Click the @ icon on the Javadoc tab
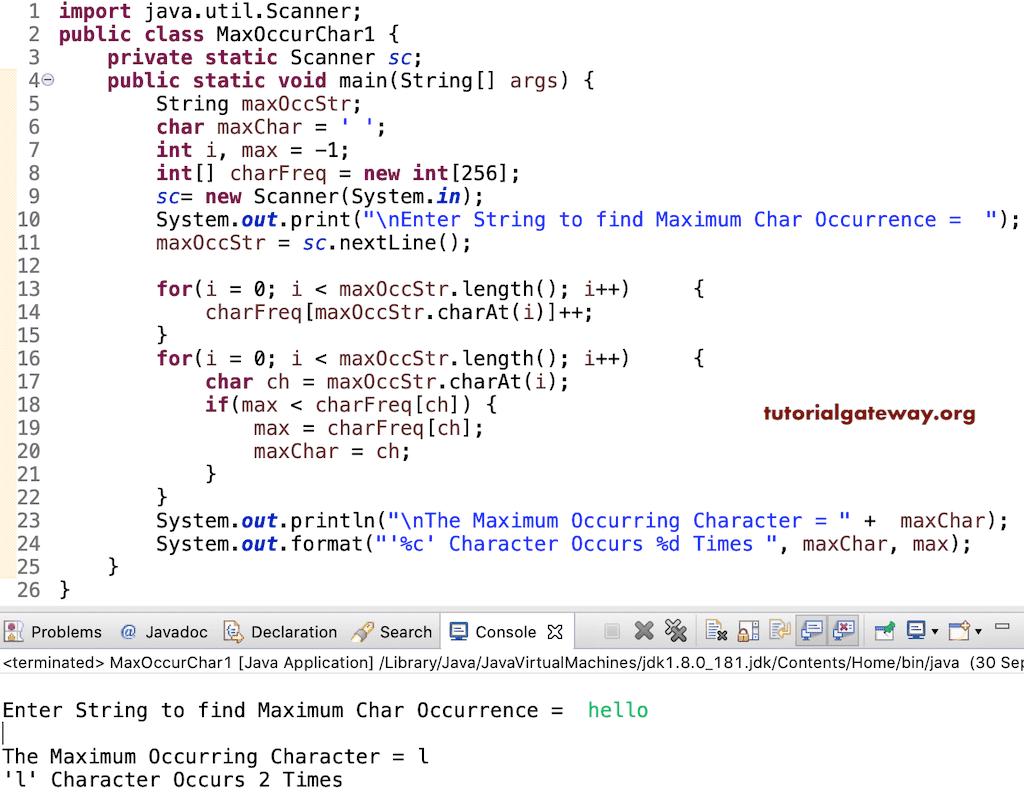1024x794 pixels. (x=127, y=631)
